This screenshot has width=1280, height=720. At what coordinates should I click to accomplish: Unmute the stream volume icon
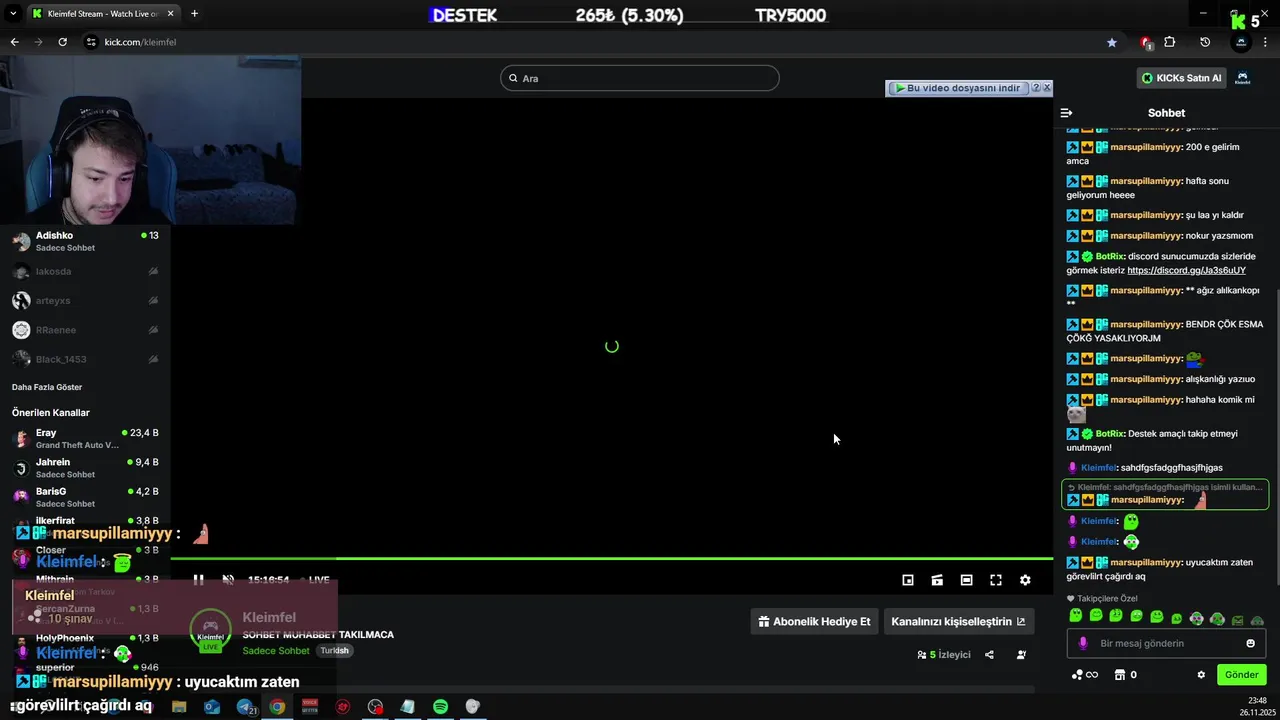pyautogui.click(x=228, y=580)
